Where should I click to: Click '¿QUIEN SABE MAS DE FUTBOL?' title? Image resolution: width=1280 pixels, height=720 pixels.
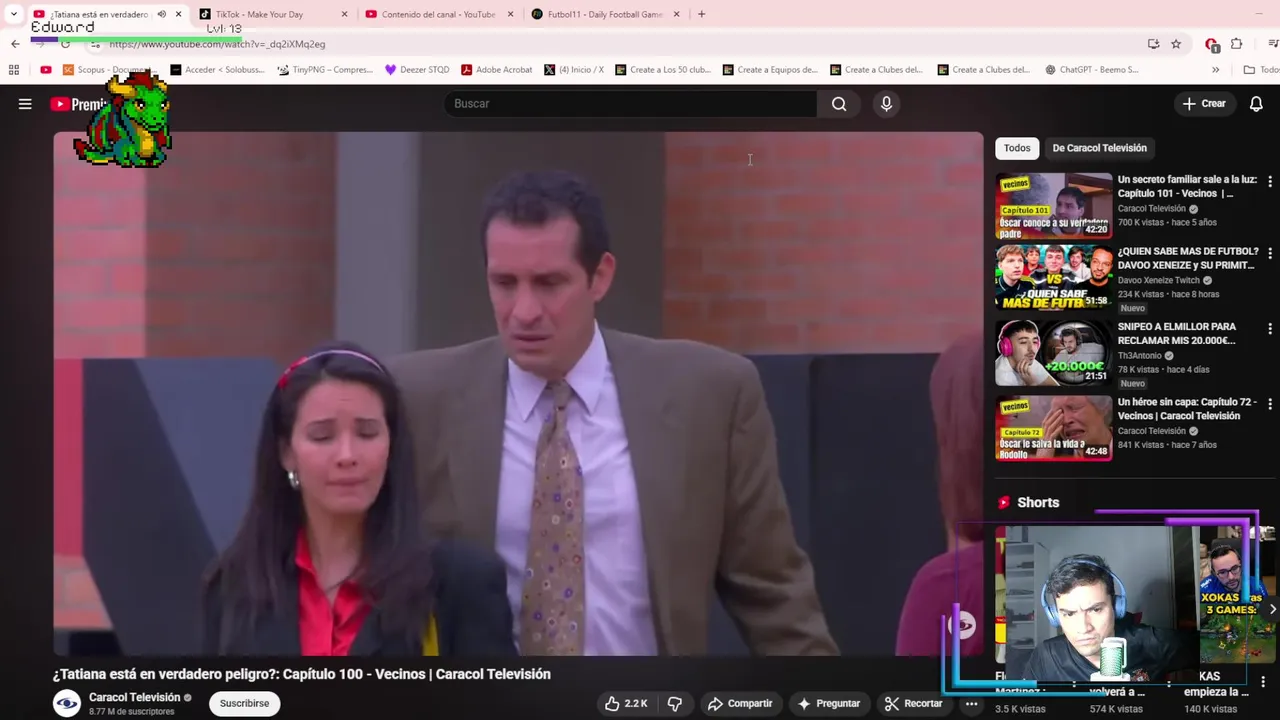1187,258
